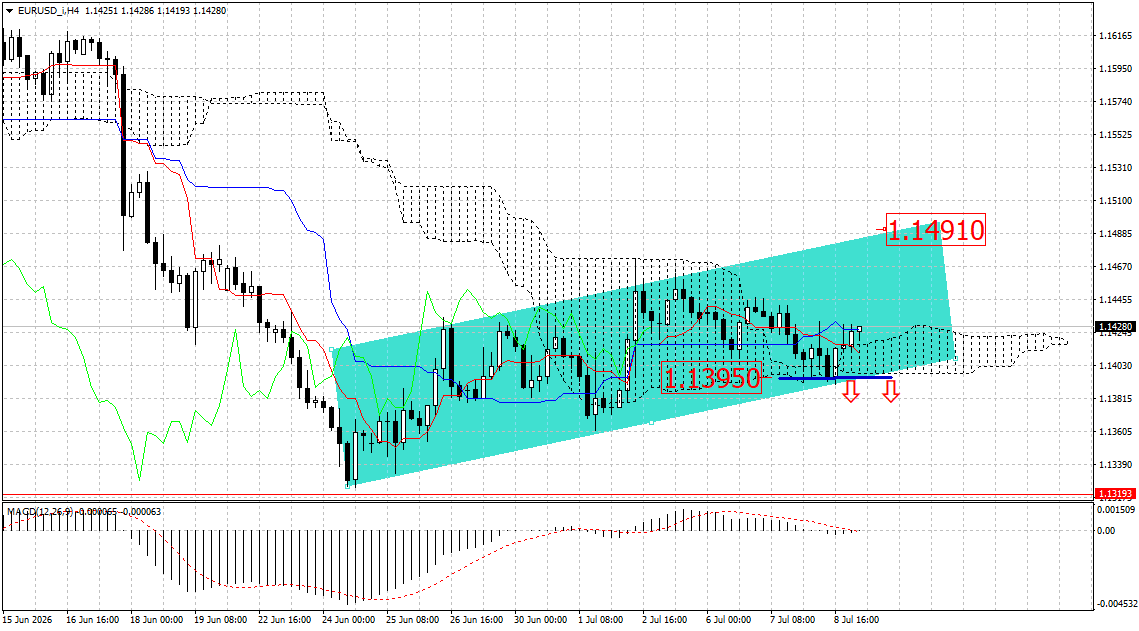Select the blue horizontal support line

point(835,378)
